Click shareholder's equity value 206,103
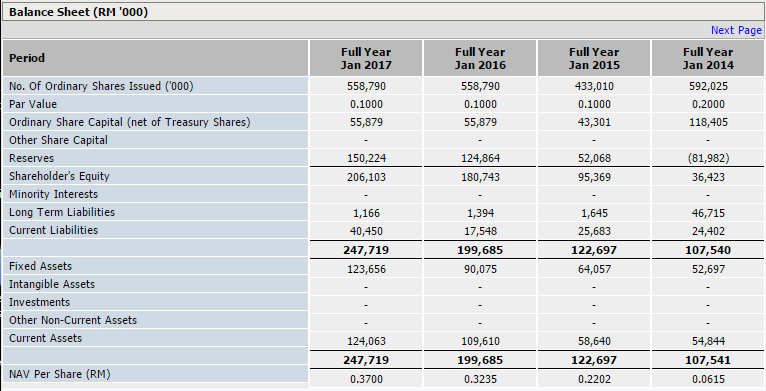The width and height of the screenshot is (766, 391). pos(366,177)
